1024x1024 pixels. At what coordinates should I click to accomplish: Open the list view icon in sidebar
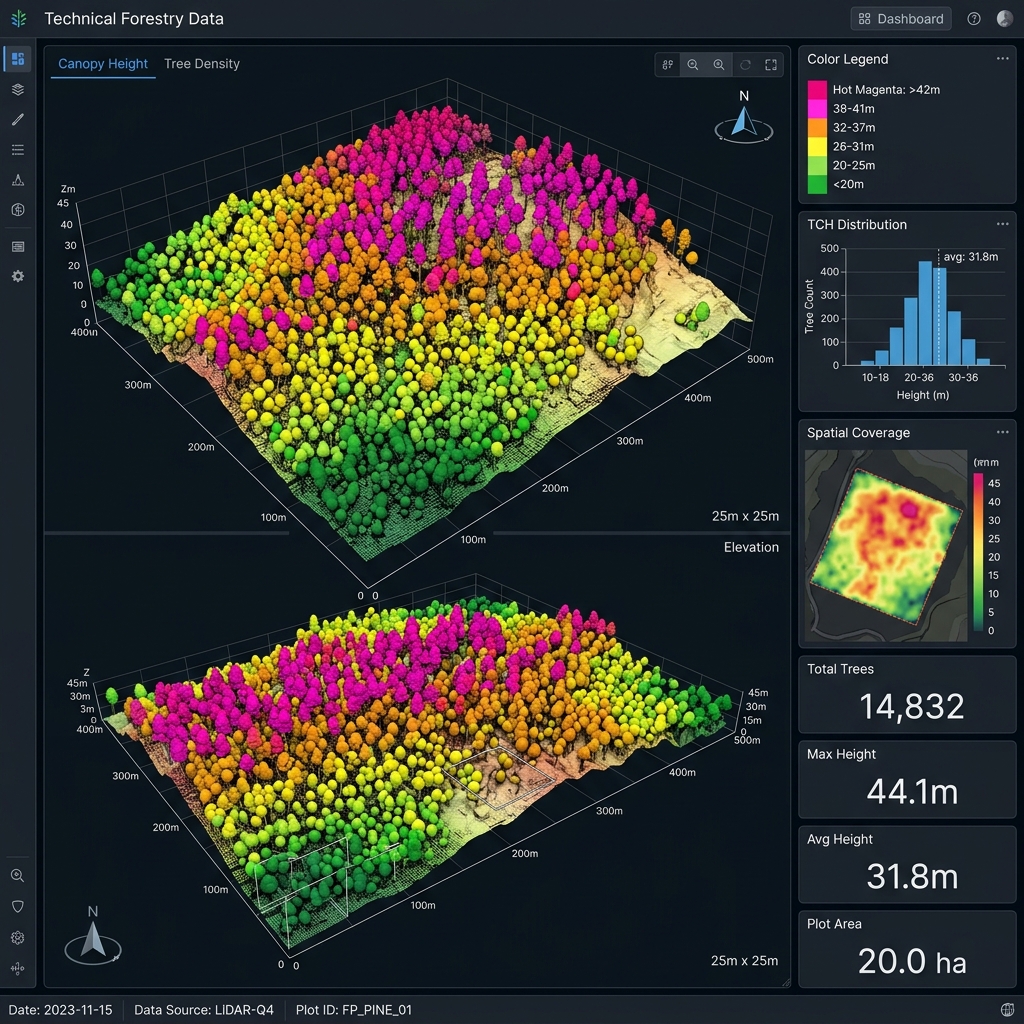click(18, 150)
